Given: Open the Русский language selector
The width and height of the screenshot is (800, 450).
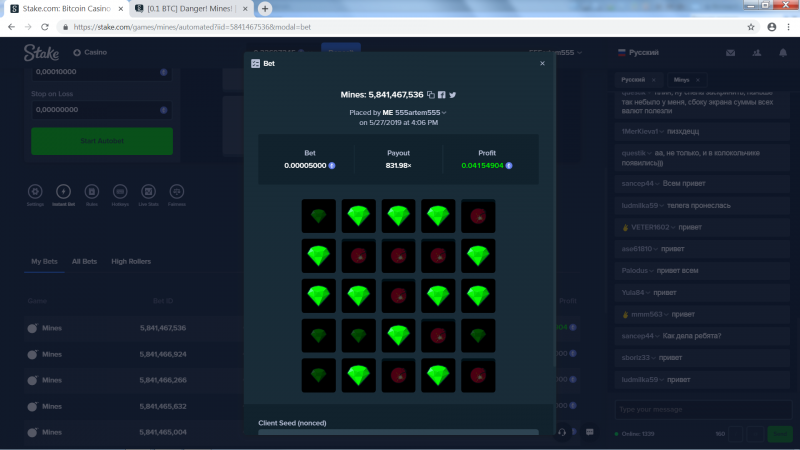Looking at the screenshot, I should (638, 53).
